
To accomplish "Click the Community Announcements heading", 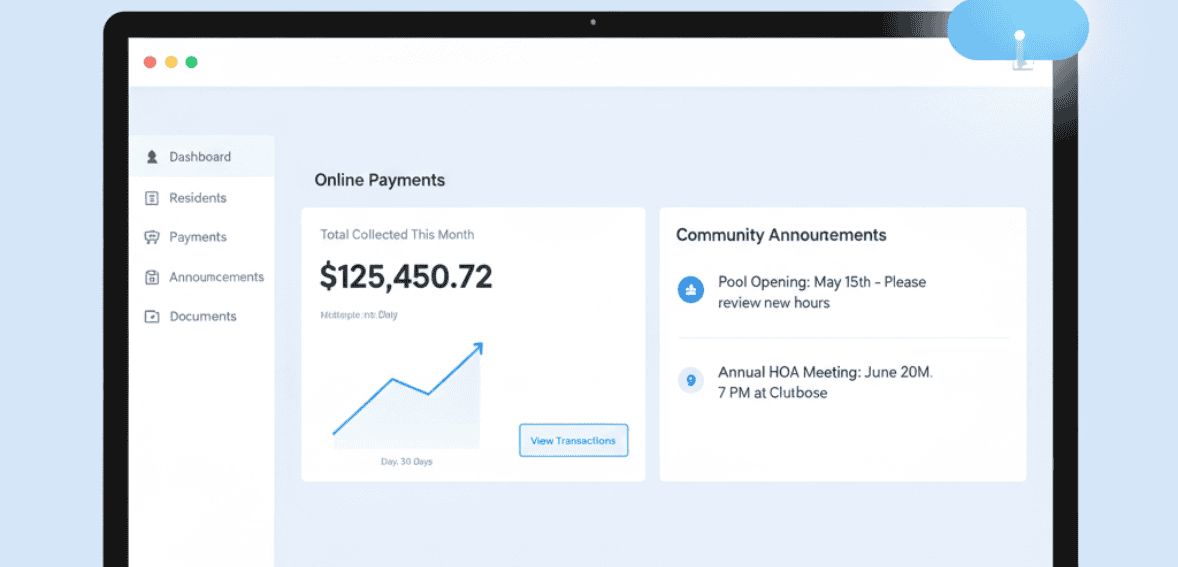I will (x=781, y=235).
